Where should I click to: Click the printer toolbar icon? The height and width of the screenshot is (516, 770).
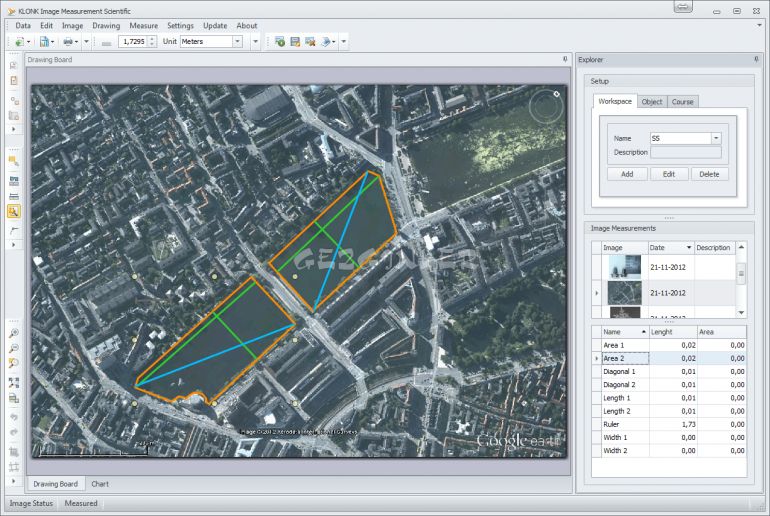pos(68,42)
